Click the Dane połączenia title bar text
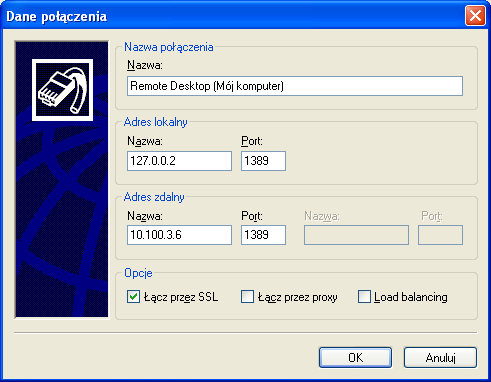Screen dimensions: 491x382 pyautogui.click(x=57, y=17)
